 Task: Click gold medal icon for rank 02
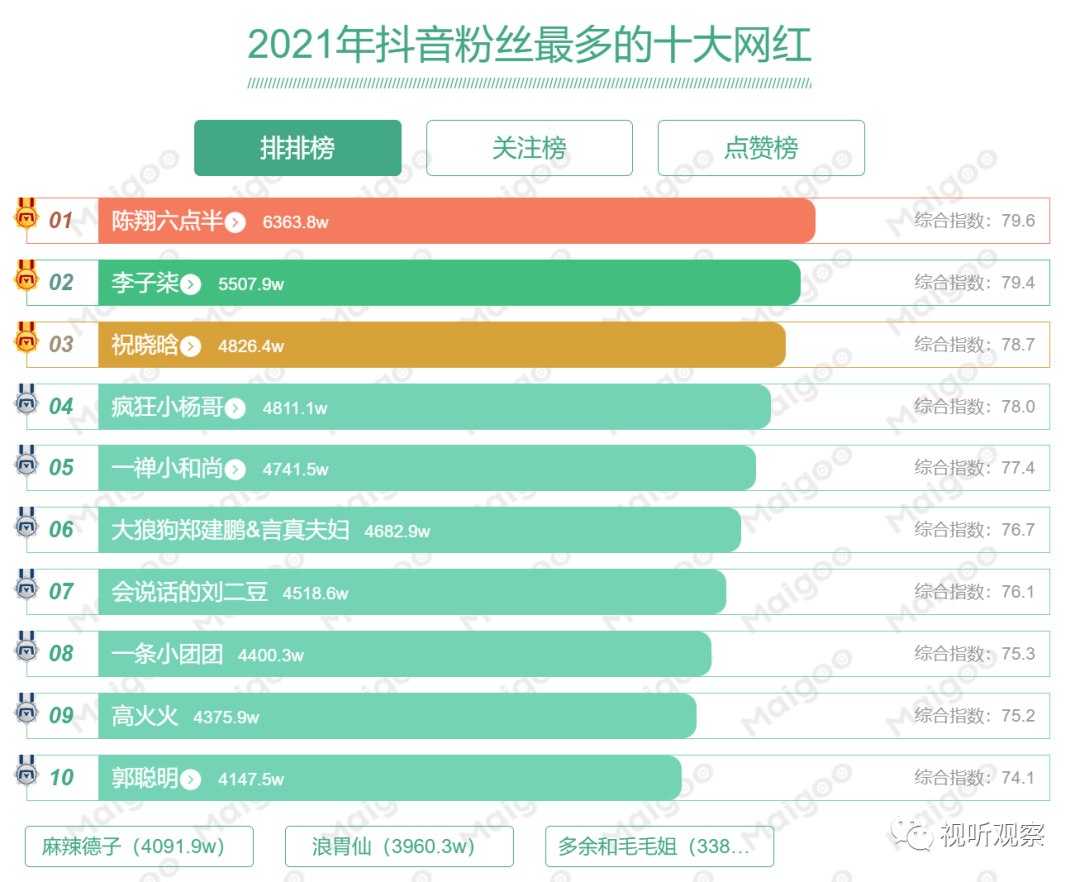26,276
